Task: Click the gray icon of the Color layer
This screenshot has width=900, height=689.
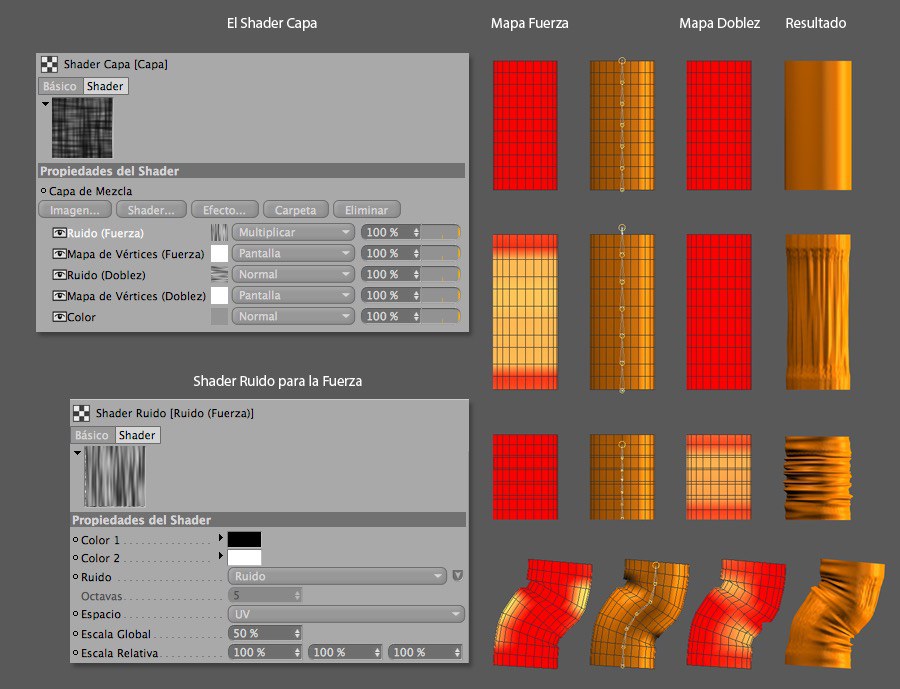Action: point(218,316)
